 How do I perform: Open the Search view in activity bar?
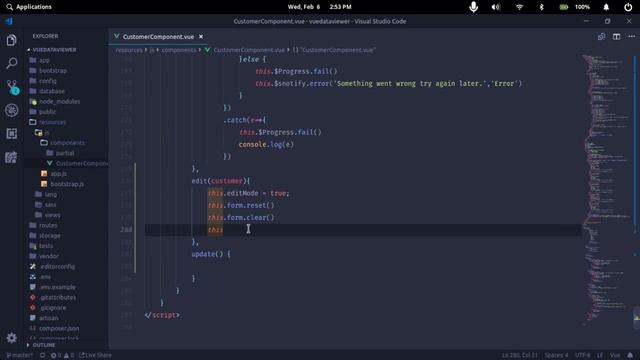coord(11,63)
